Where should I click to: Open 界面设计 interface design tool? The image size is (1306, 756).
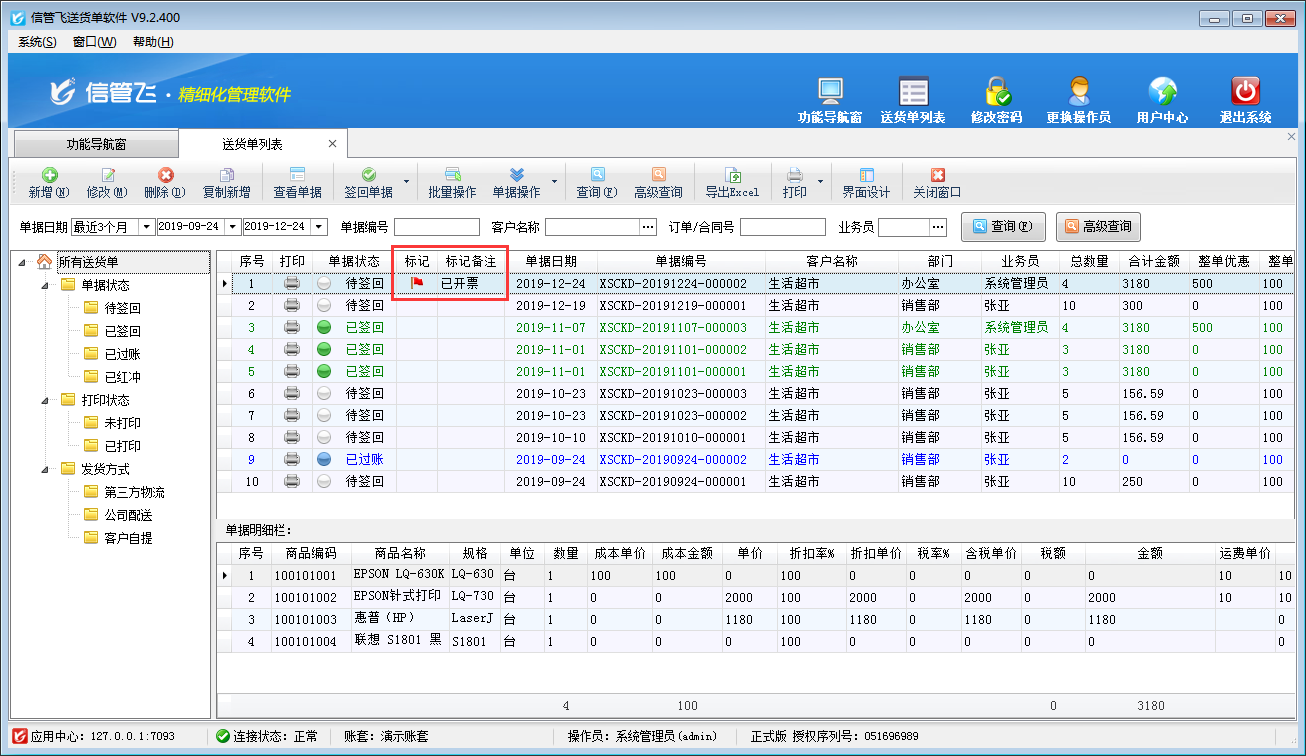[866, 176]
